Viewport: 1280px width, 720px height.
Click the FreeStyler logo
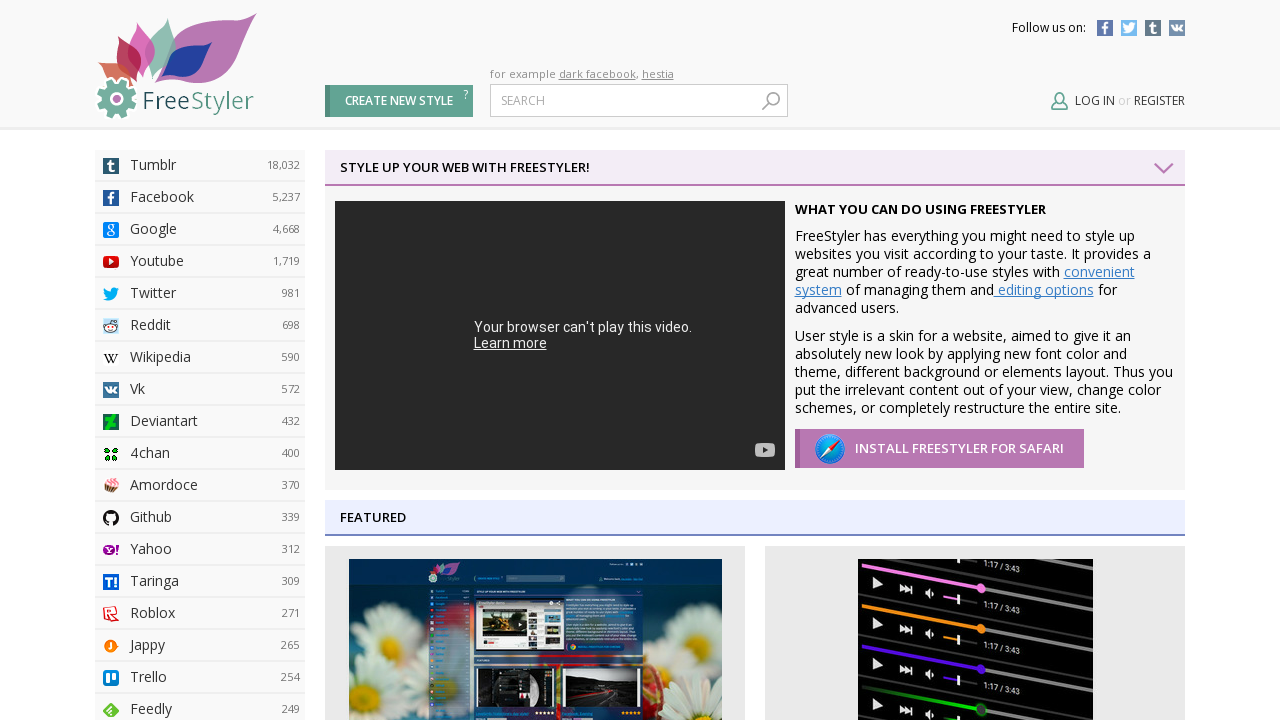[x=176, y=66]
